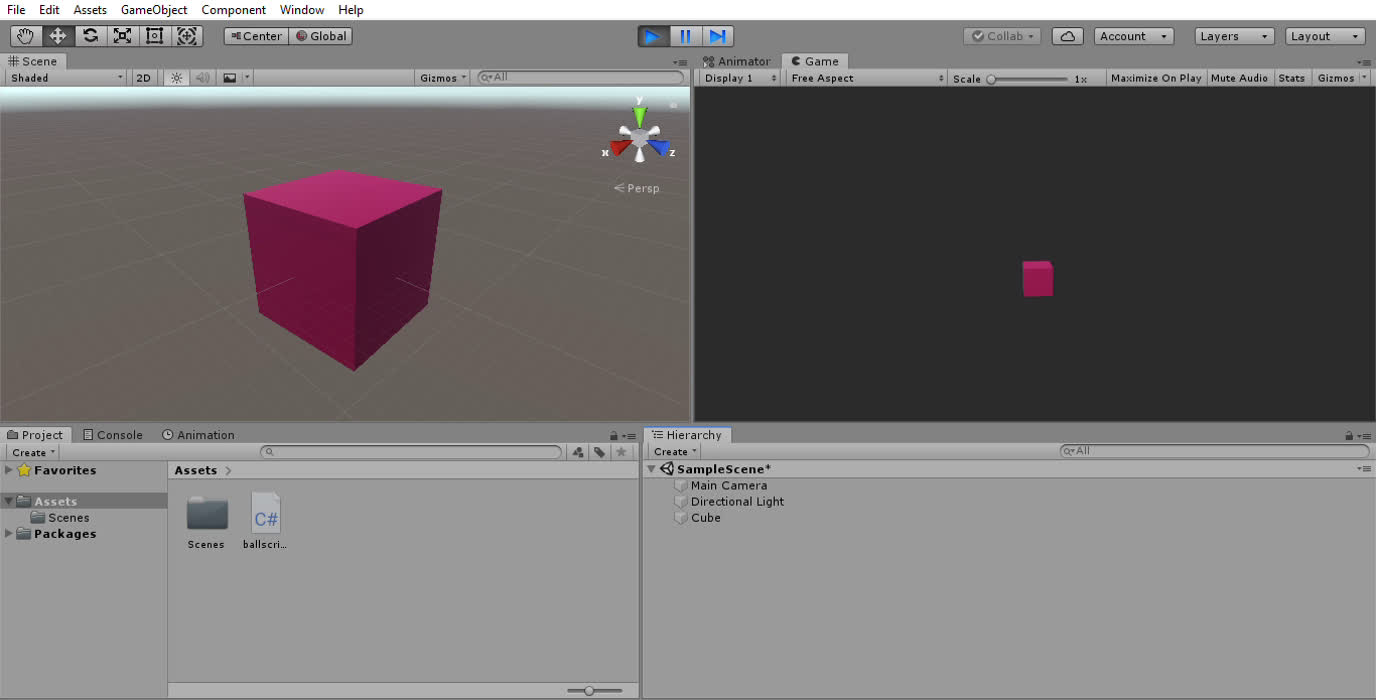Open the GameObject menu
This screenshot has height=700, width=1376.
coord(154,10)
